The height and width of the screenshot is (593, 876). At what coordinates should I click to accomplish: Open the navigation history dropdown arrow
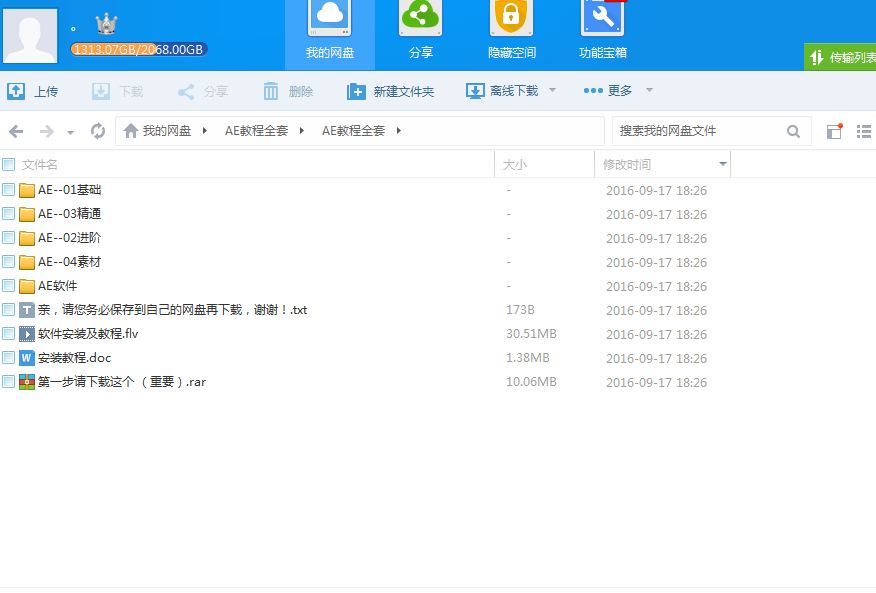[70, 132]
